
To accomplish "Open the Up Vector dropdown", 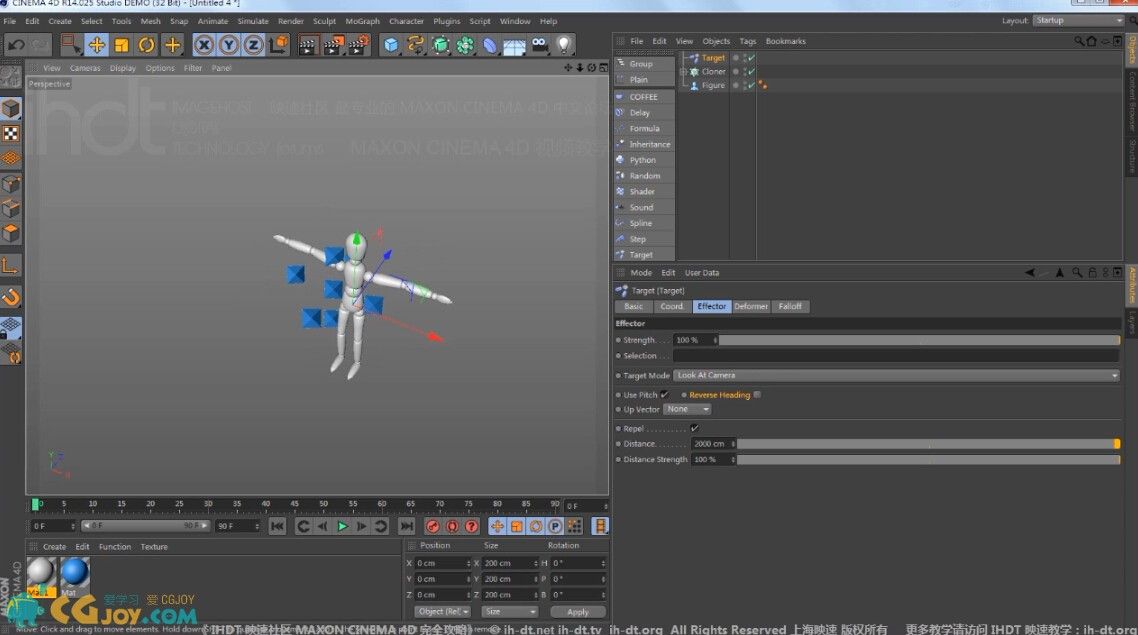I will (687, 409).
